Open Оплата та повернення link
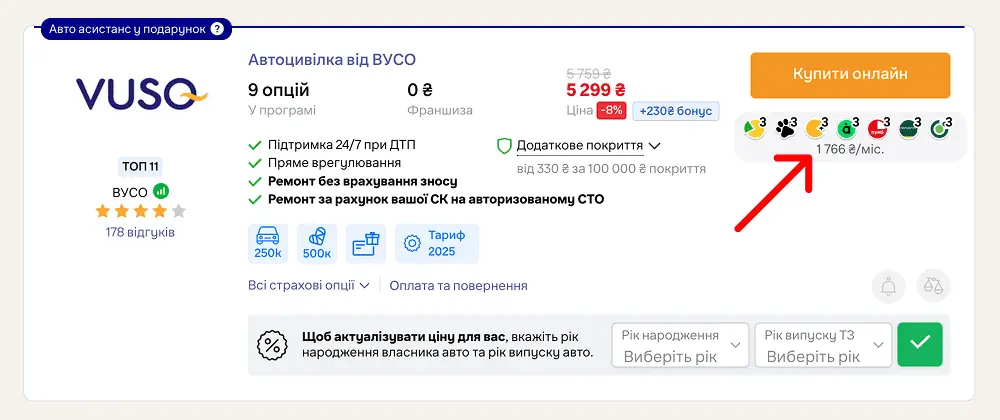 pos(459,286)
